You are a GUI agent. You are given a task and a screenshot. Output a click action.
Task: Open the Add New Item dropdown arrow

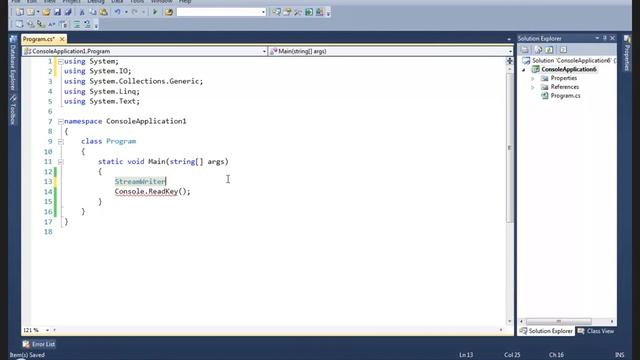tap(38, 12)
